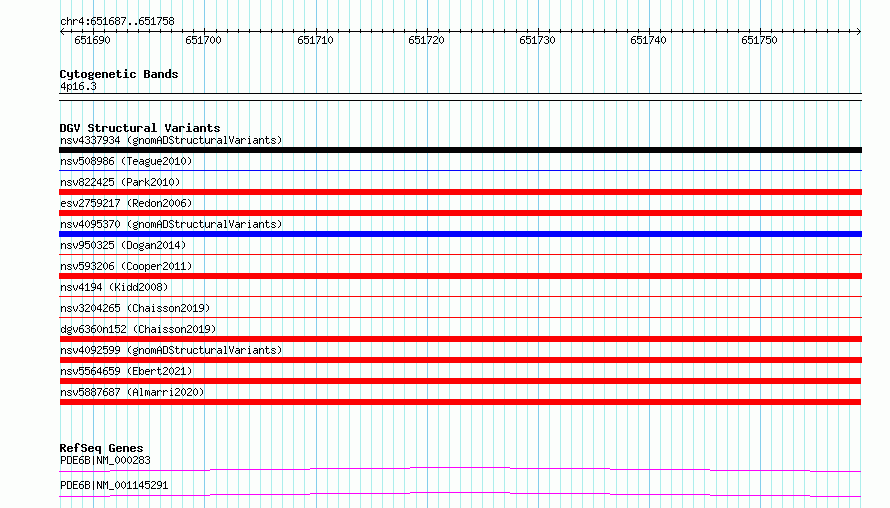Open variant nsv3204265 (Chaisson2019) label

[x=135, y=308]
